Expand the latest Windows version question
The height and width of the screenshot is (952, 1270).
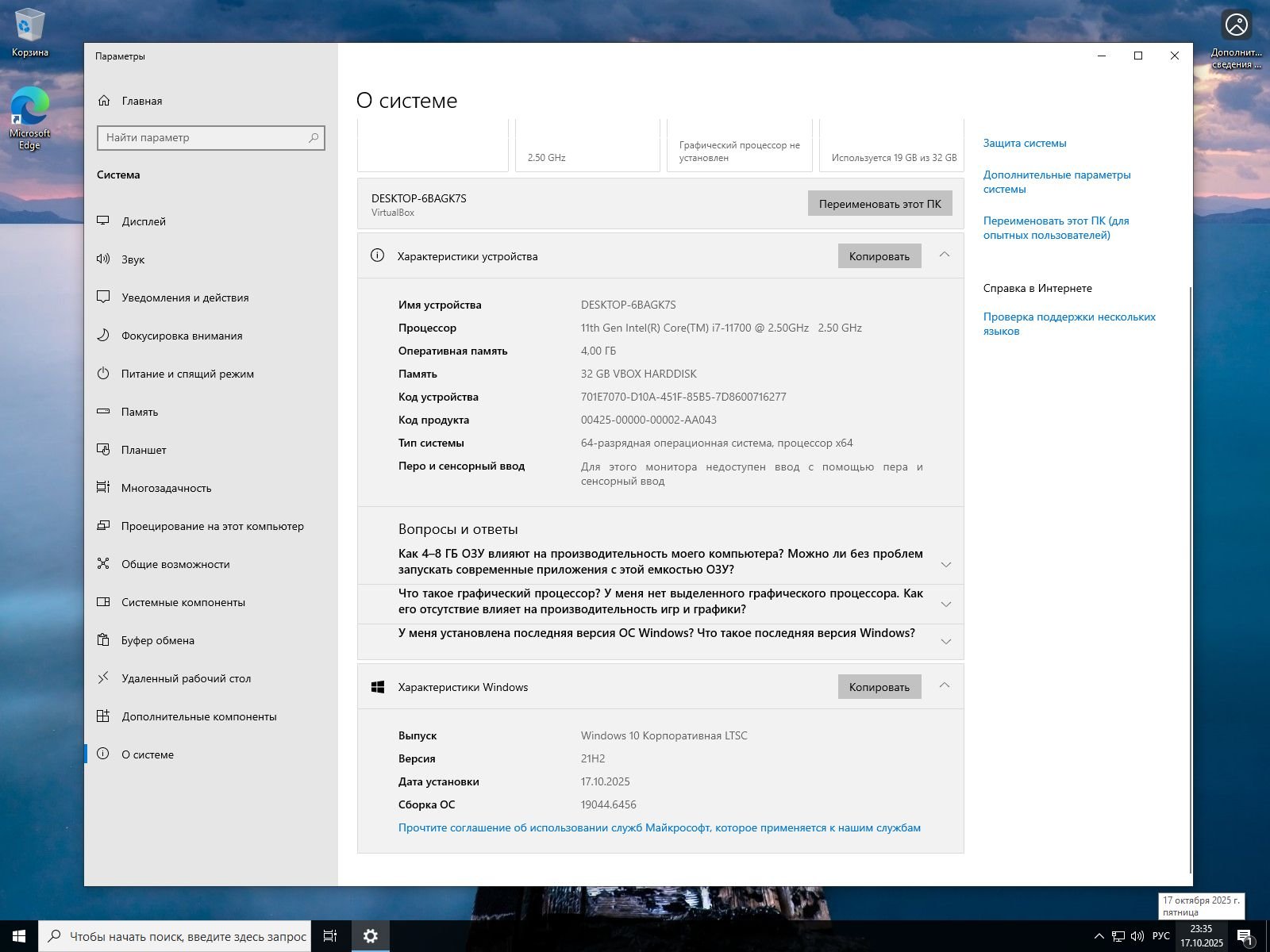click(x=945, y=642)
